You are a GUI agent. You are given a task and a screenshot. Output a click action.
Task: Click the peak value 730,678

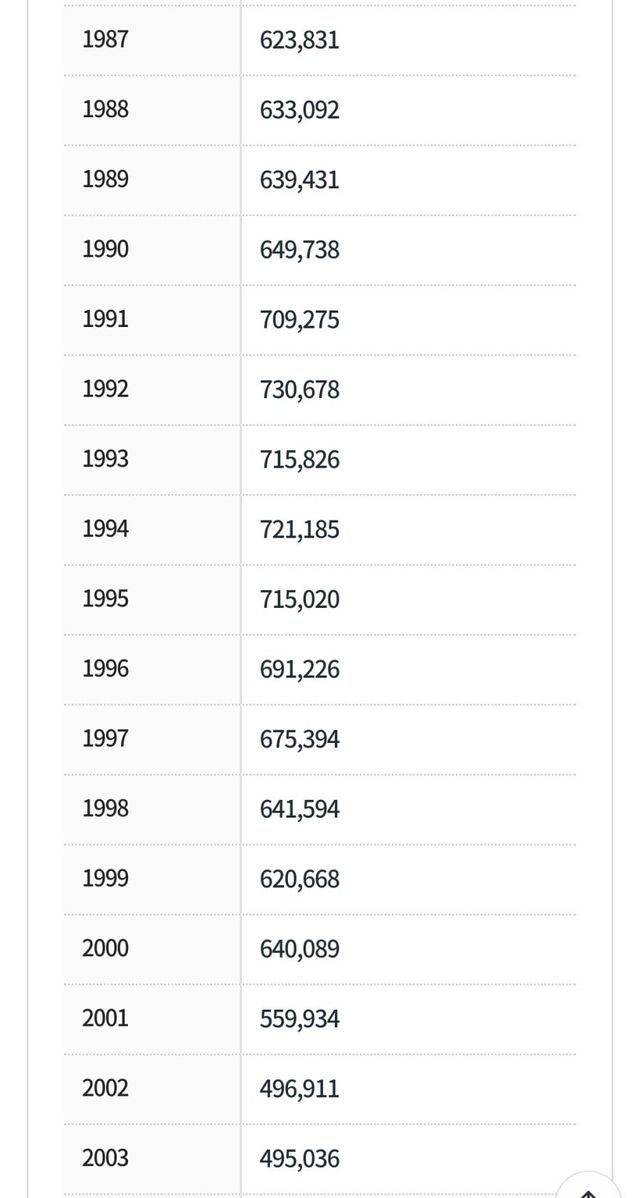coord(299,390)
